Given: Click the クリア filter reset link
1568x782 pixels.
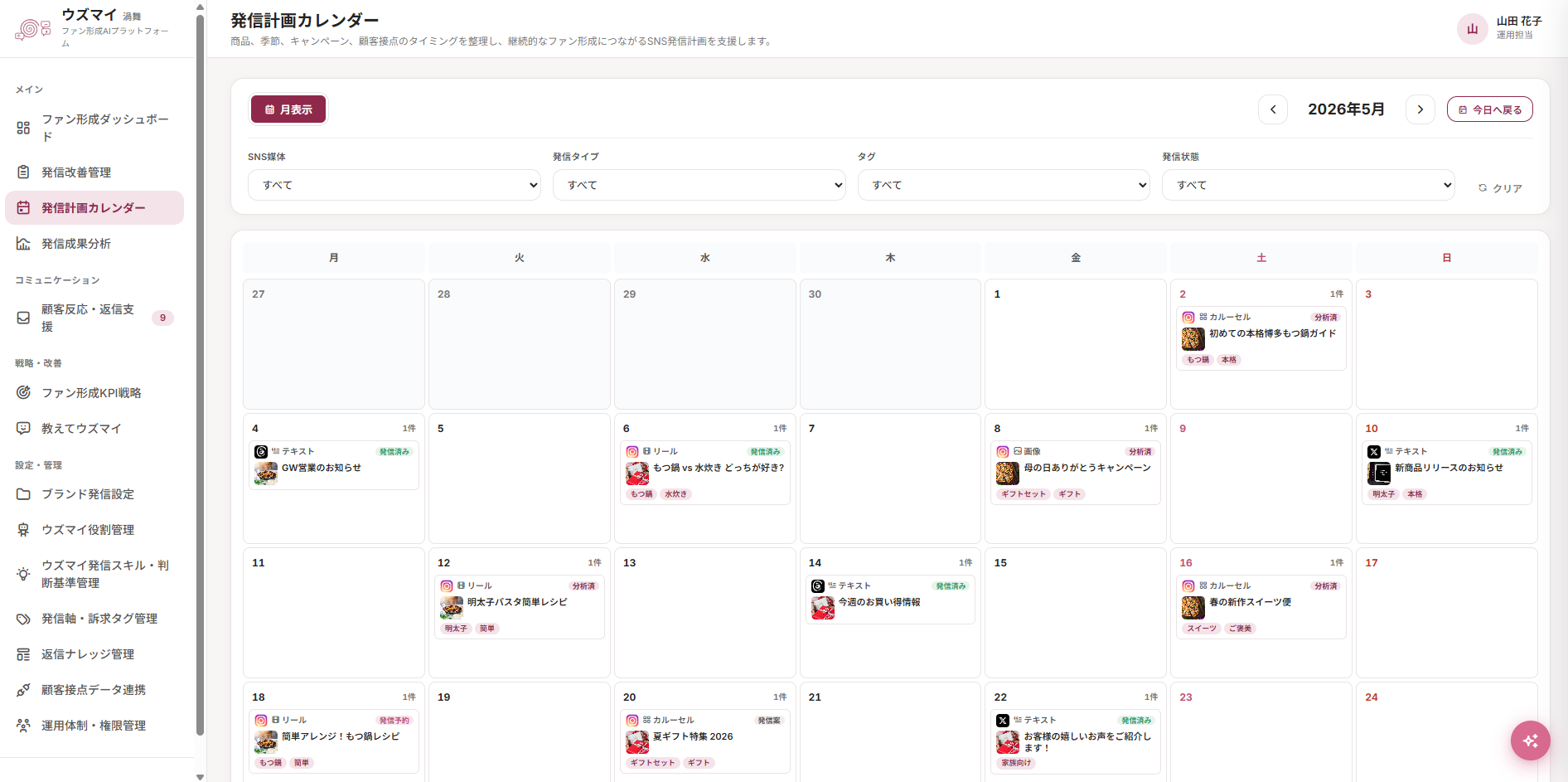Looking at the screenshot, I should click(x=1500, y=188).
